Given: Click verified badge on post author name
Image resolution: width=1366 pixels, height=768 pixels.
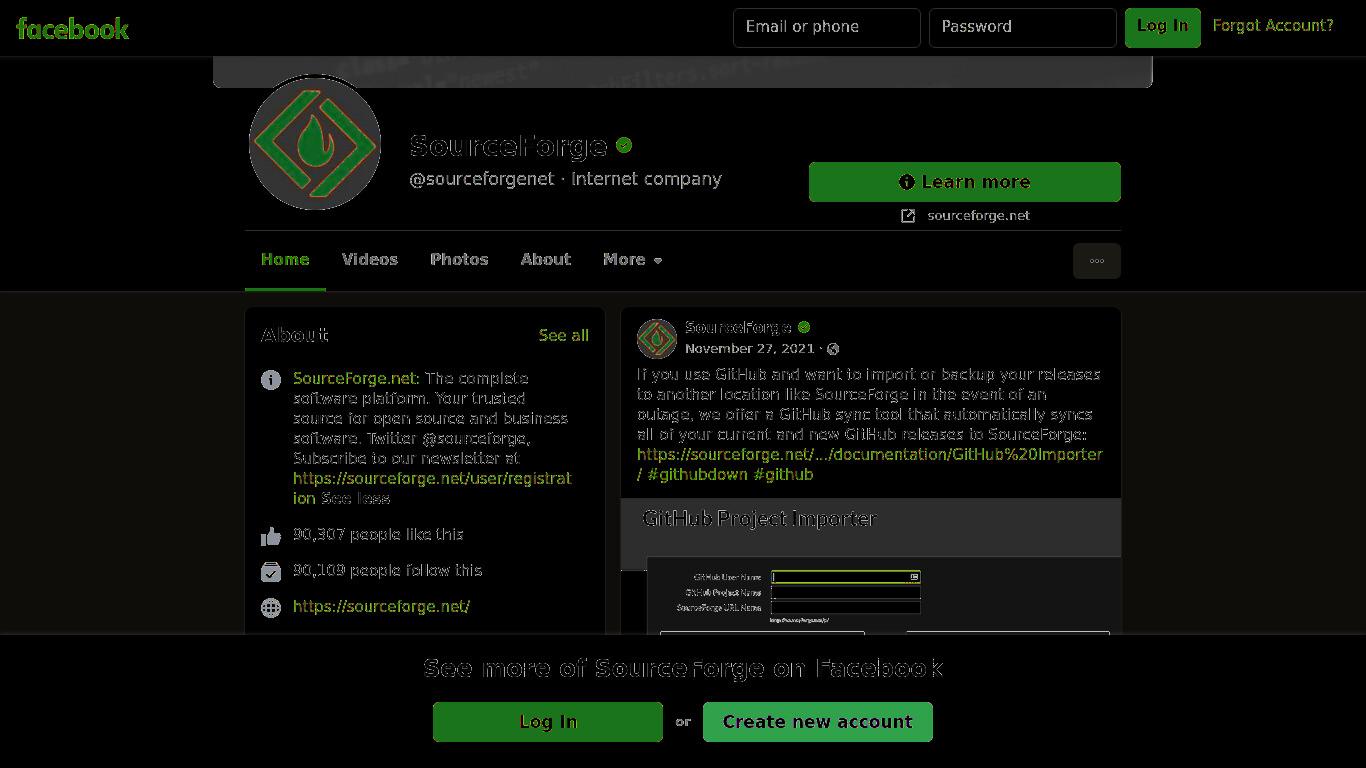Looking at the screenshot, I should click(x=804, y=327).
